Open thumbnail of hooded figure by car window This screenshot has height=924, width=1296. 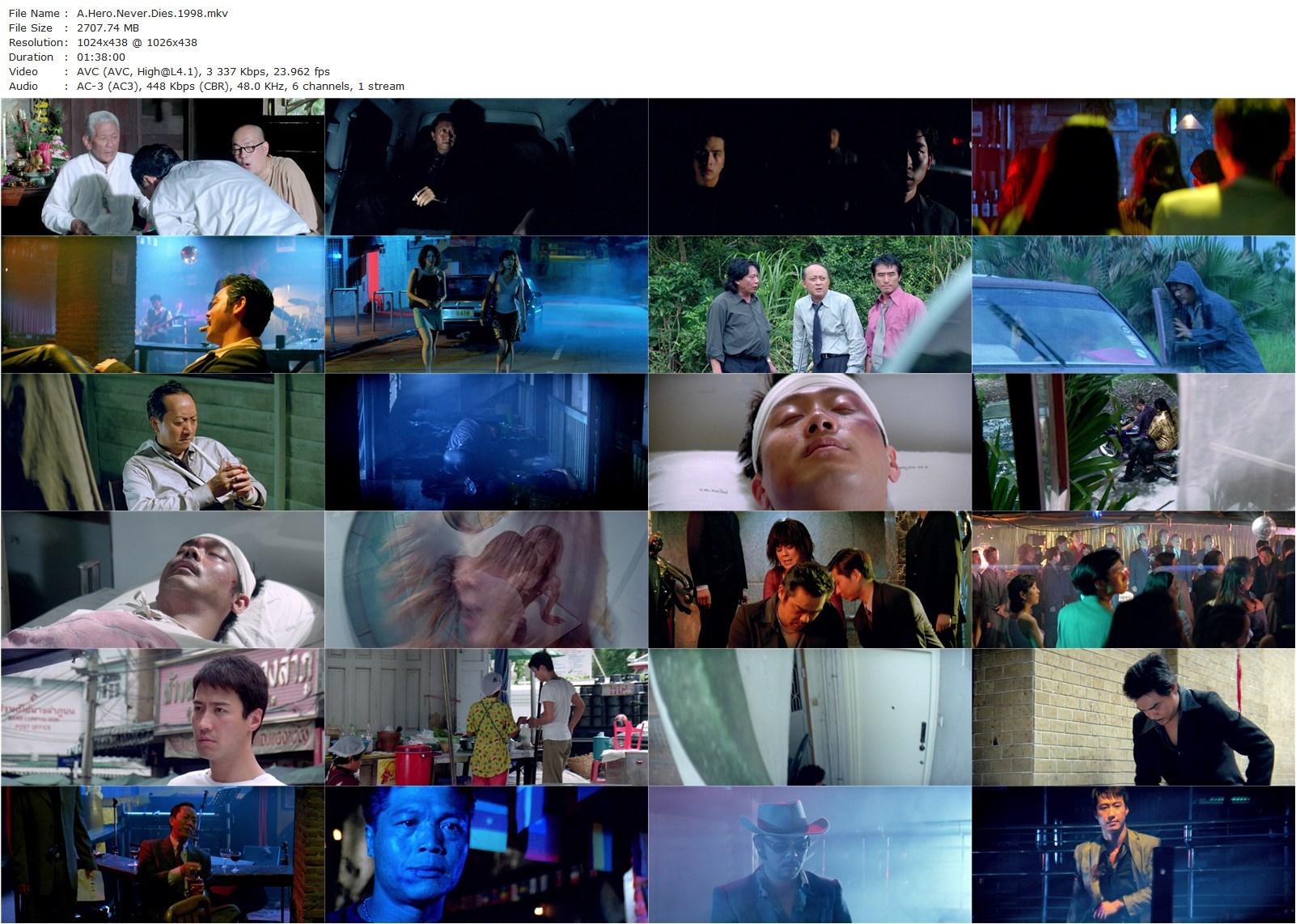(1133, 303)
